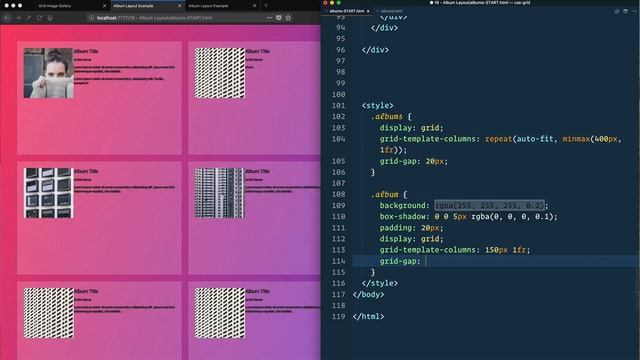Open the browser home page

(x=50, y=18)
